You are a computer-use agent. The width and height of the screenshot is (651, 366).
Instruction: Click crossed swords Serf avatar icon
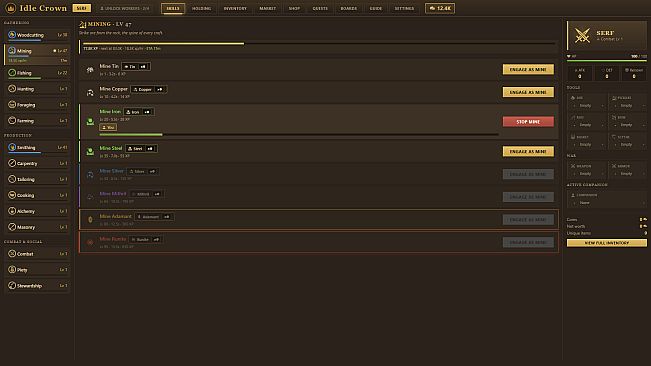pos(582,35)
